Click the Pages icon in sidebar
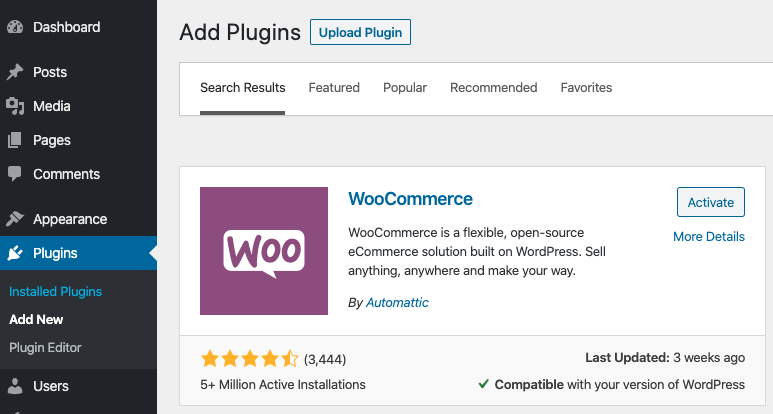 (15, 140)
